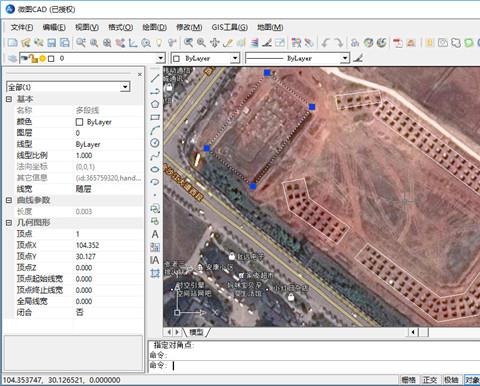Open the 视图(V) menu
This screenshot has height=386, width=480.
coord(87,27)
